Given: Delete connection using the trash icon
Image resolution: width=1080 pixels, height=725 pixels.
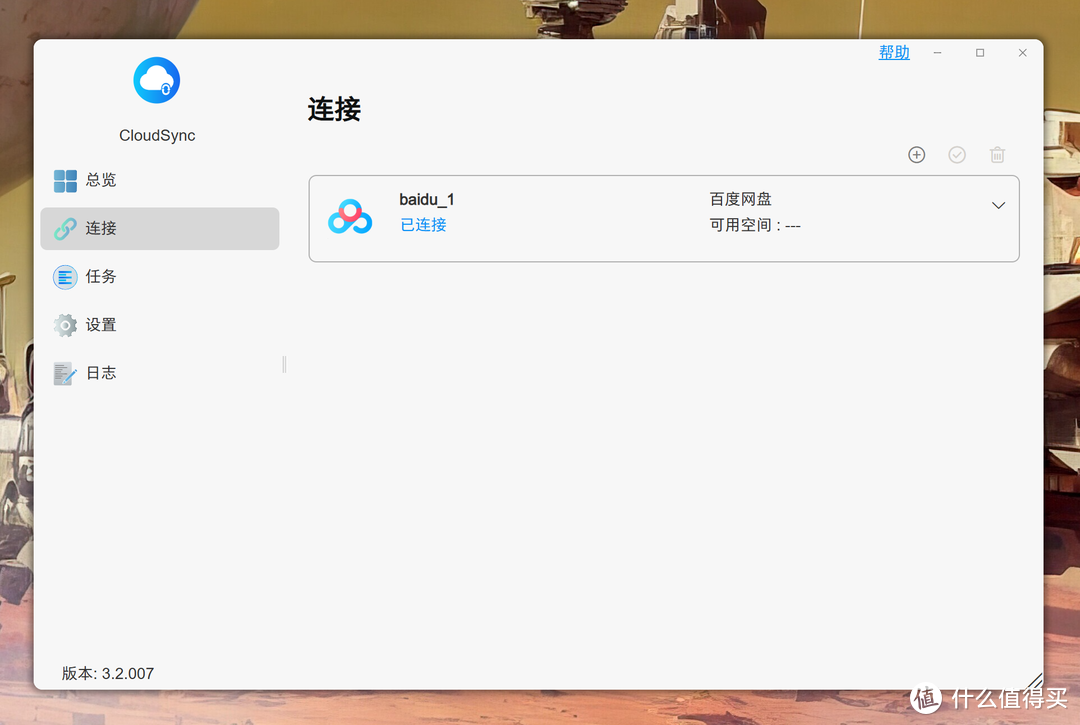Looking at the screenshot, I should click(997, 155).
